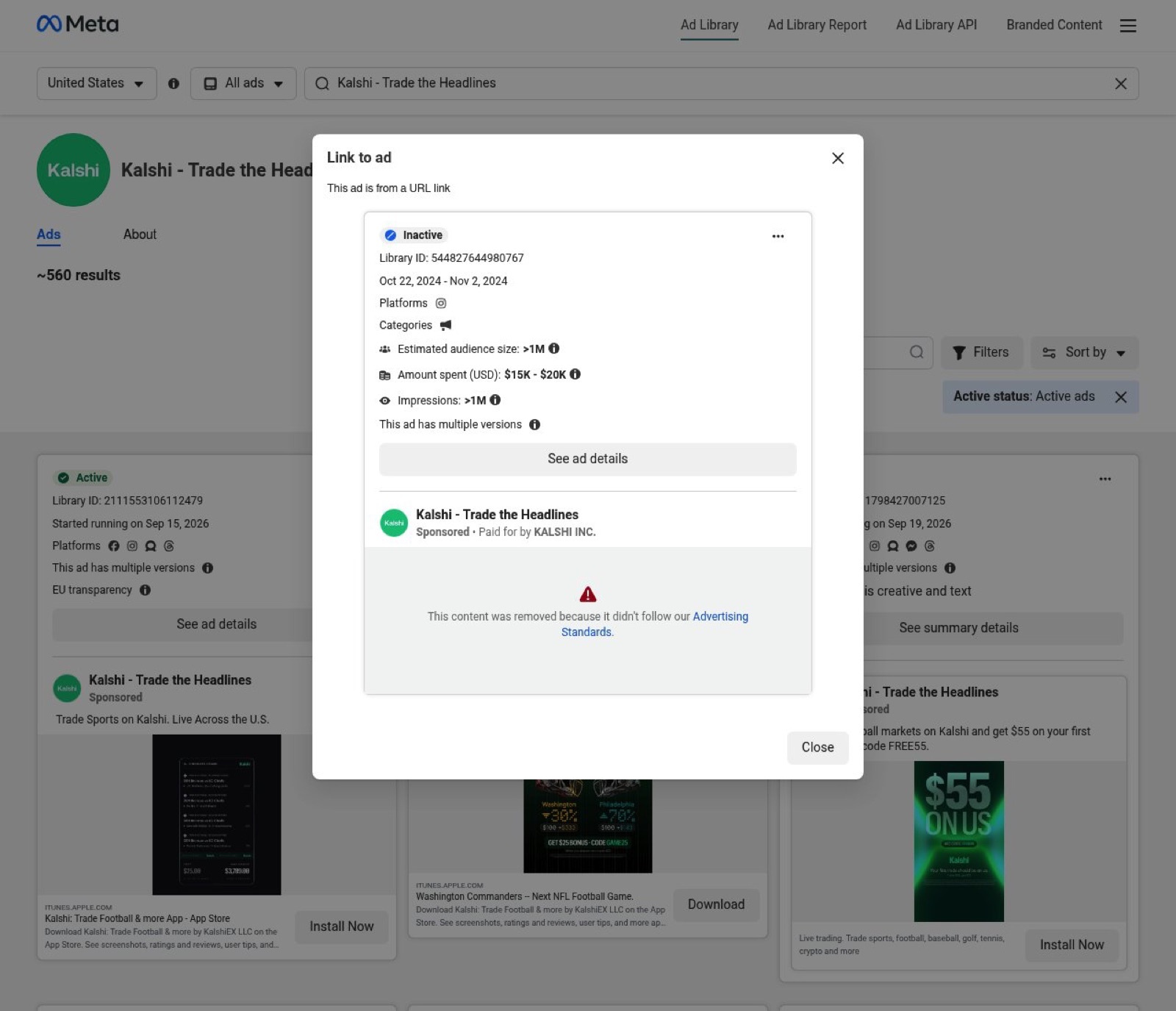
Task: Click the Estimated audience size info icon
Action: coord(554,349)
